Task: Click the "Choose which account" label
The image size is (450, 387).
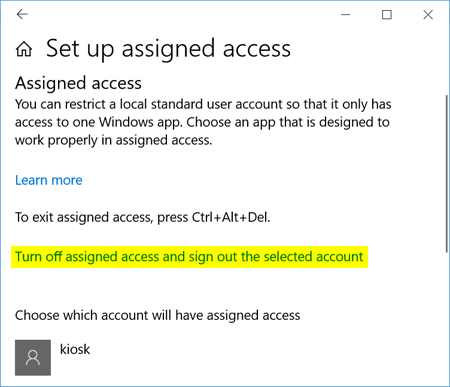Action: pyautogui.click(x=158, y=315)
